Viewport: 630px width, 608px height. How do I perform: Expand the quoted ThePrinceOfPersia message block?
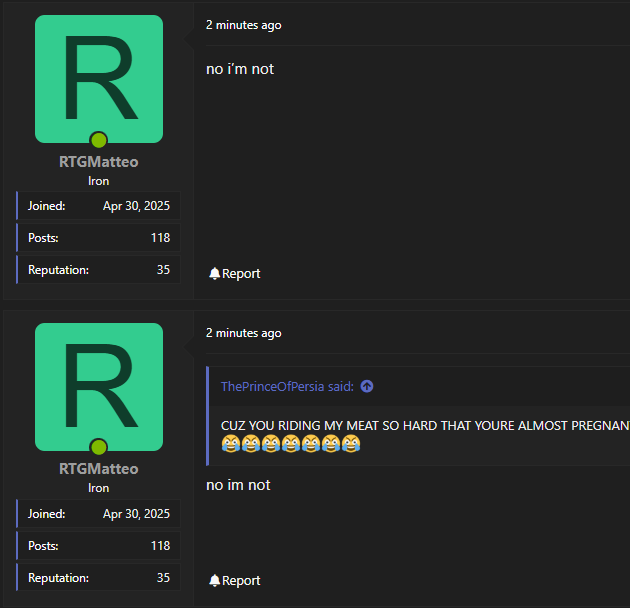click(420, 426)
